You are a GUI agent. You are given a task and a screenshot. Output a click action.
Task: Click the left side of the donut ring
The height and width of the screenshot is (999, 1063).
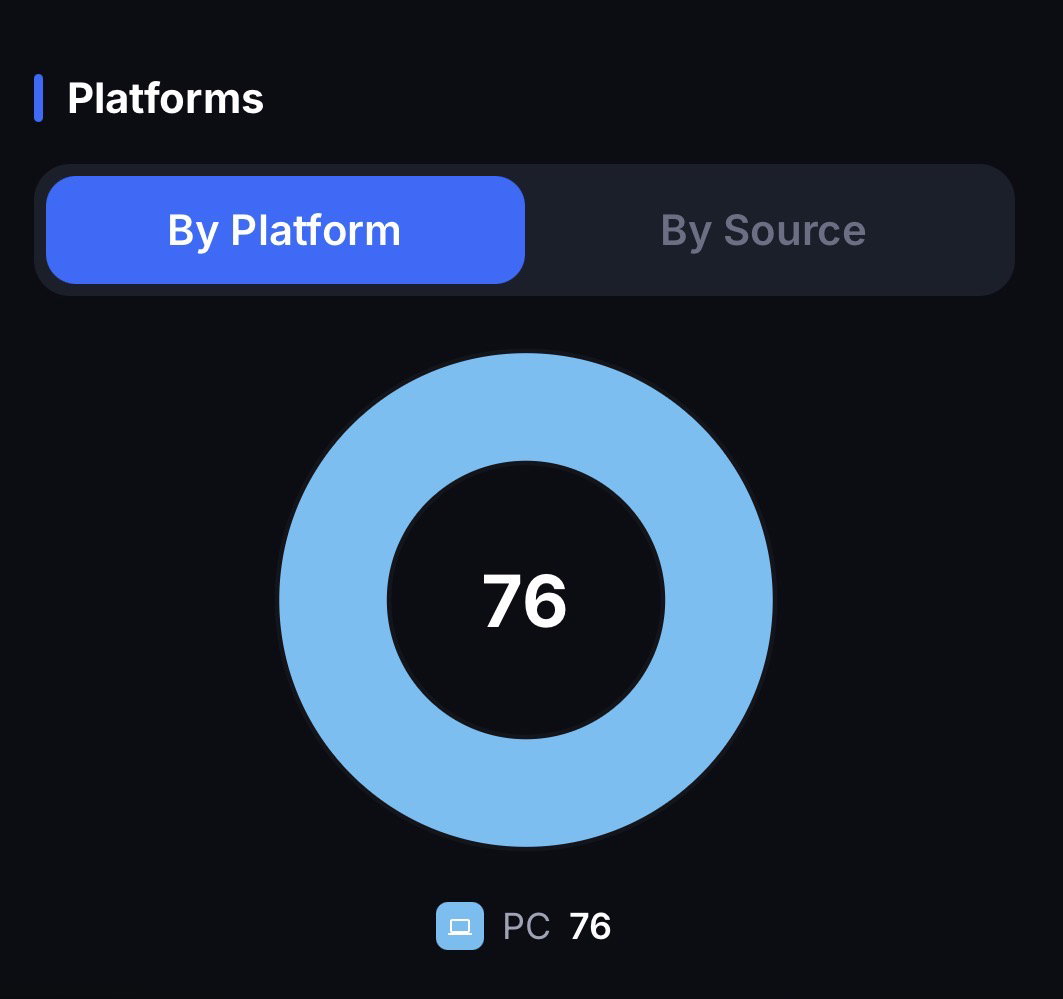click(x=333, y=600)
